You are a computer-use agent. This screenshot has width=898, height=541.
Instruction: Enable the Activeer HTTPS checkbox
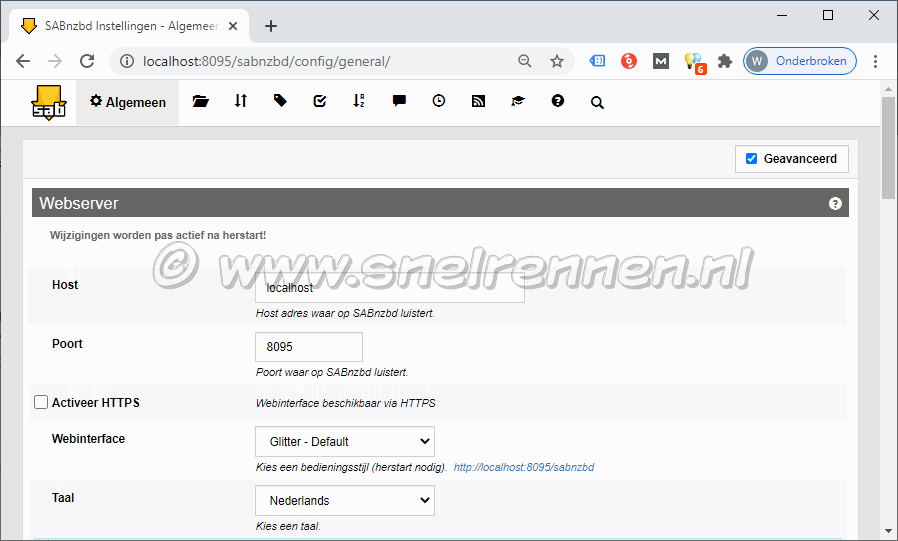(x=41, y=402)
